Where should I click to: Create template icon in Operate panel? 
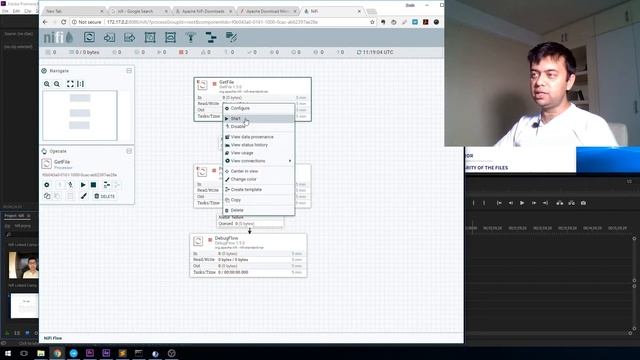pyautogui.click(x=107, y=185)
